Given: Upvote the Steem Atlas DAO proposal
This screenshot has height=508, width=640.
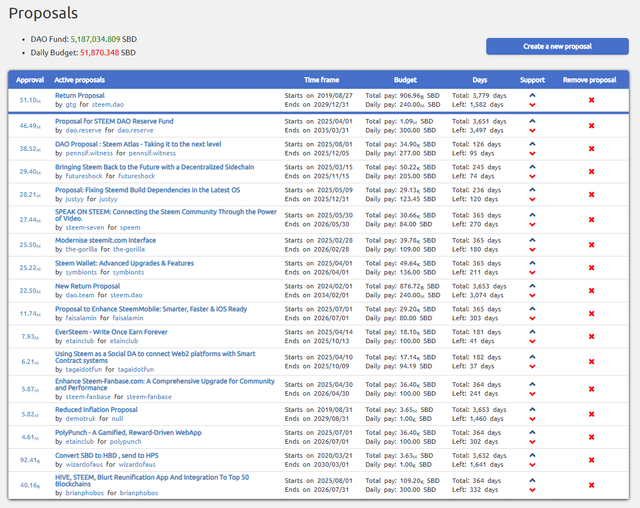Looking at the screenshot, I should click(532, 144).
